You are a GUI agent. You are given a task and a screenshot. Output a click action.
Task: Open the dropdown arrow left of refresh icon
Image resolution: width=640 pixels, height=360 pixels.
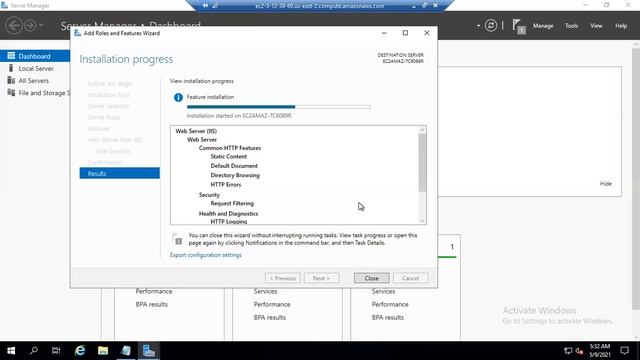478,26
